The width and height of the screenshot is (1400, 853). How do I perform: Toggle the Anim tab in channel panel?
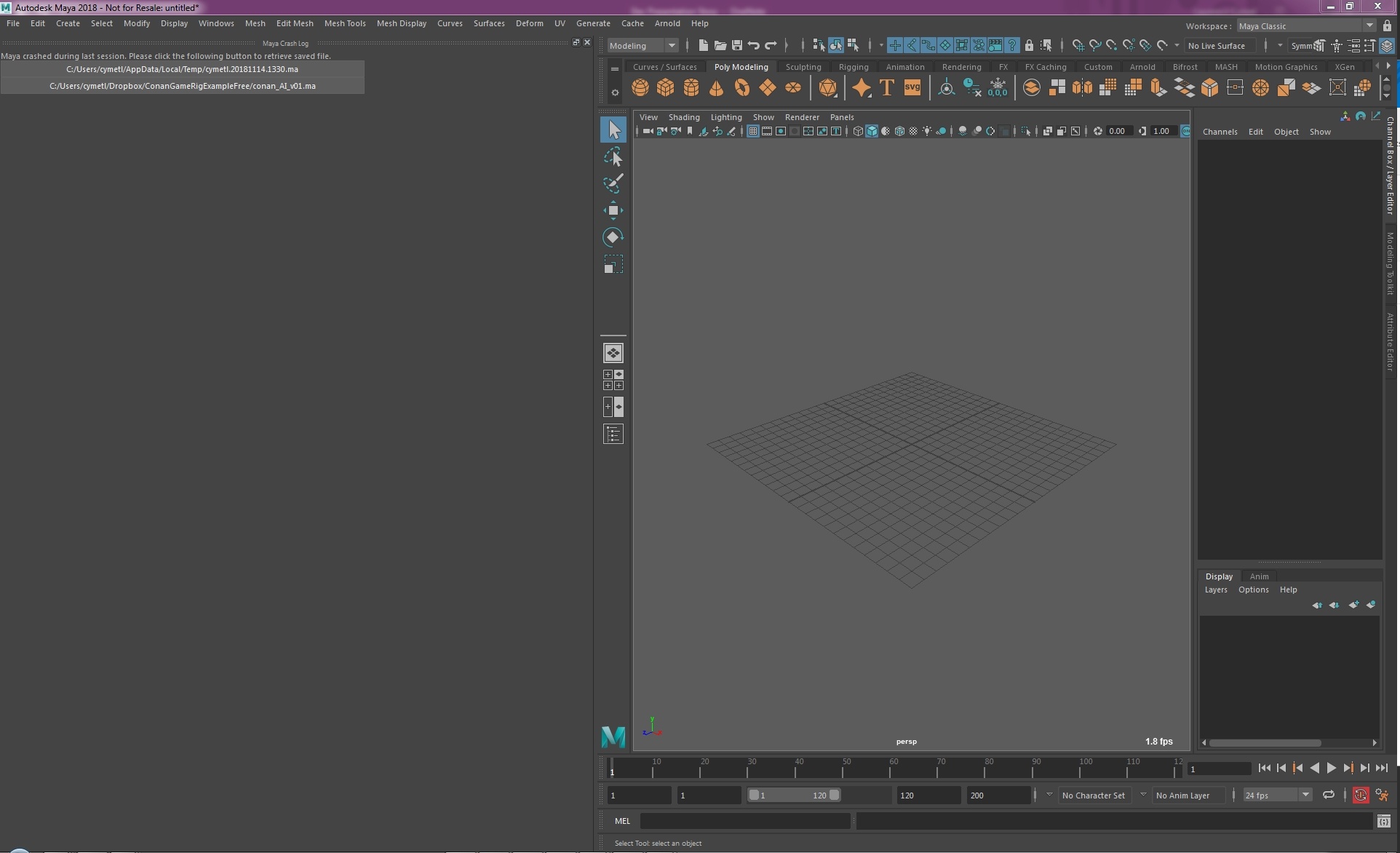pyautogui.click(x=1259, y=576)
